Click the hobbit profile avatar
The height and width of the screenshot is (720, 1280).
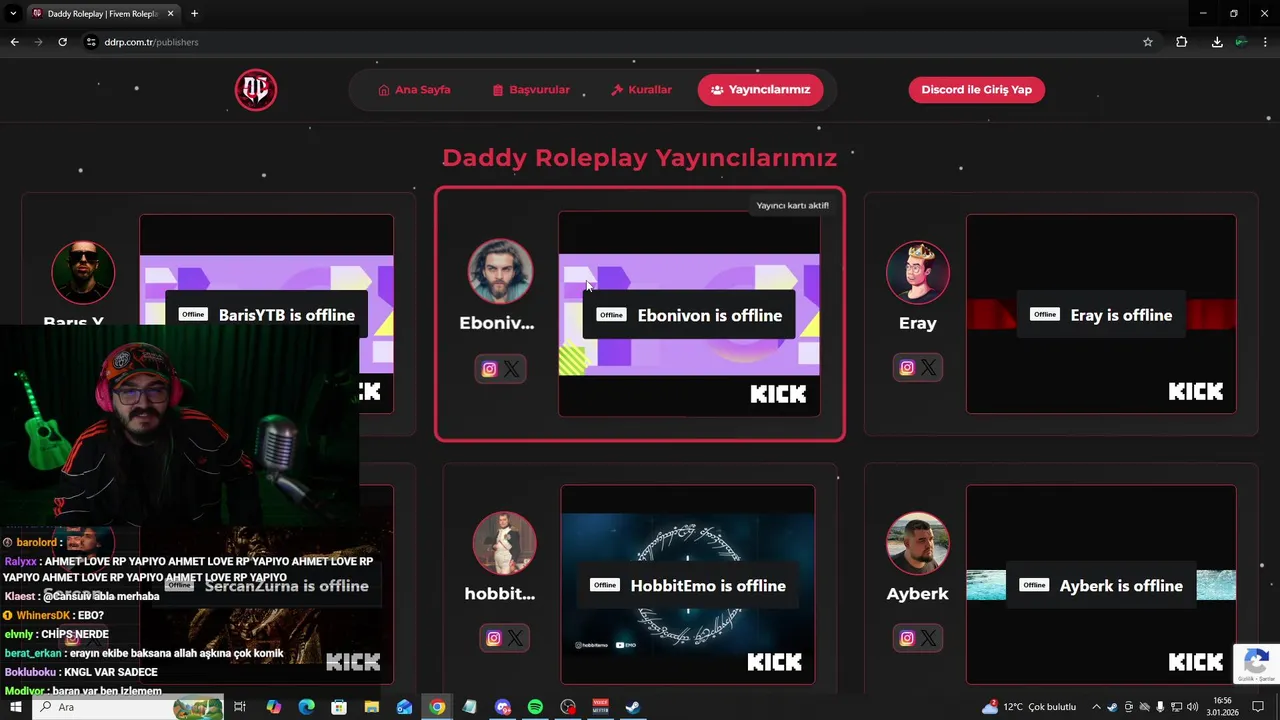pos(504,543)
